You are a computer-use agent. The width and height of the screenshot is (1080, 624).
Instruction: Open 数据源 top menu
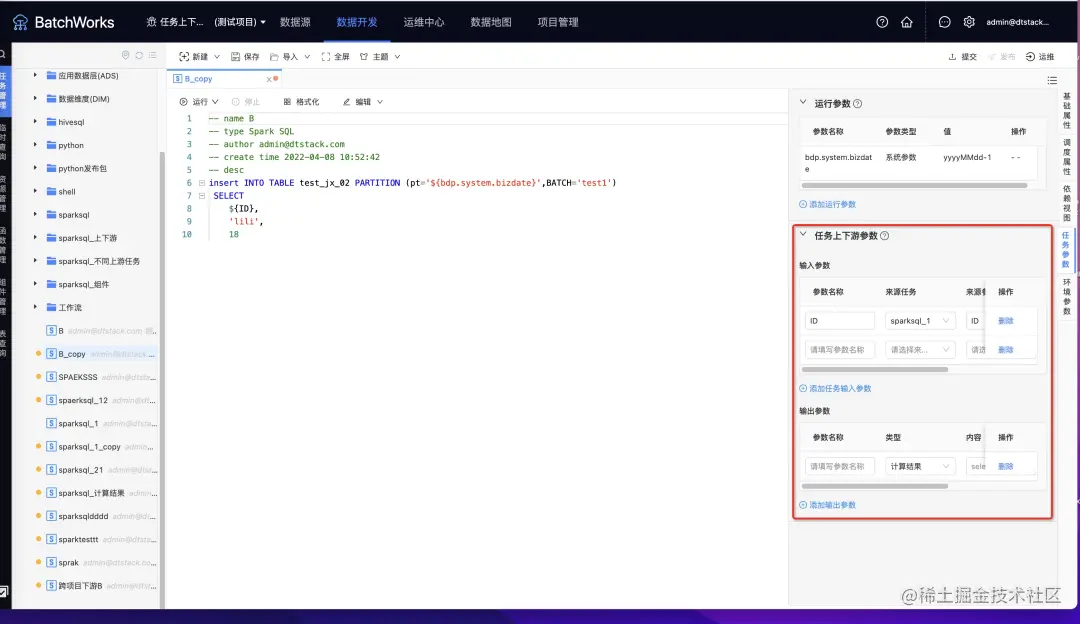click(295, 22)
